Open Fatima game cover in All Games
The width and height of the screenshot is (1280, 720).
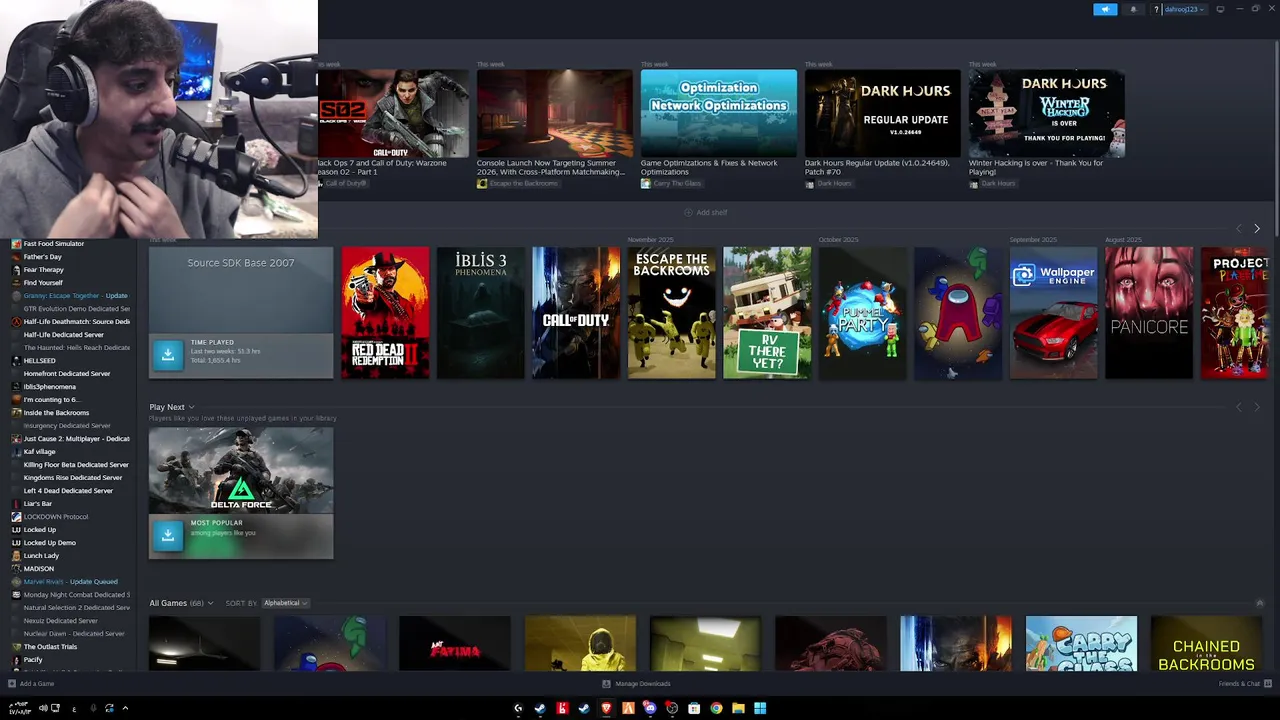point(455,644)
